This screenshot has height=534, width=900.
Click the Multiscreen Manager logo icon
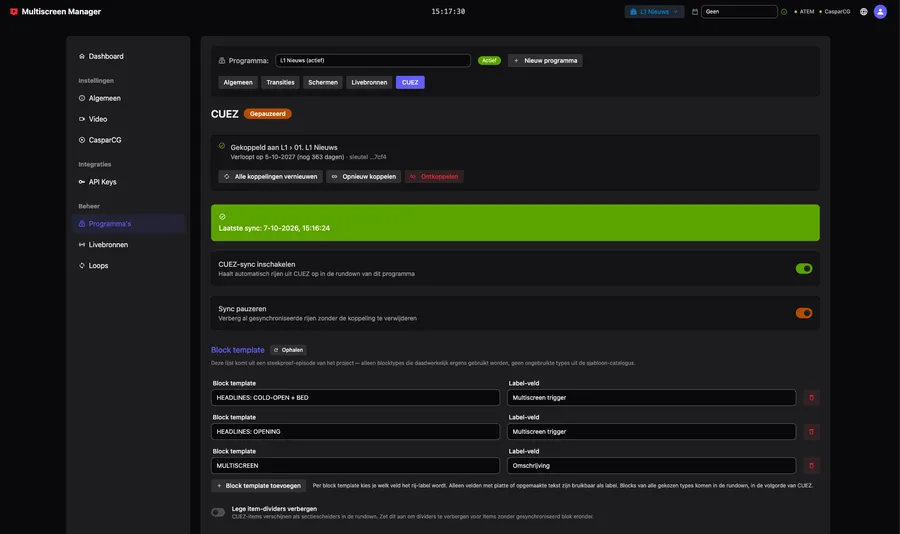(x=14, y=11)
